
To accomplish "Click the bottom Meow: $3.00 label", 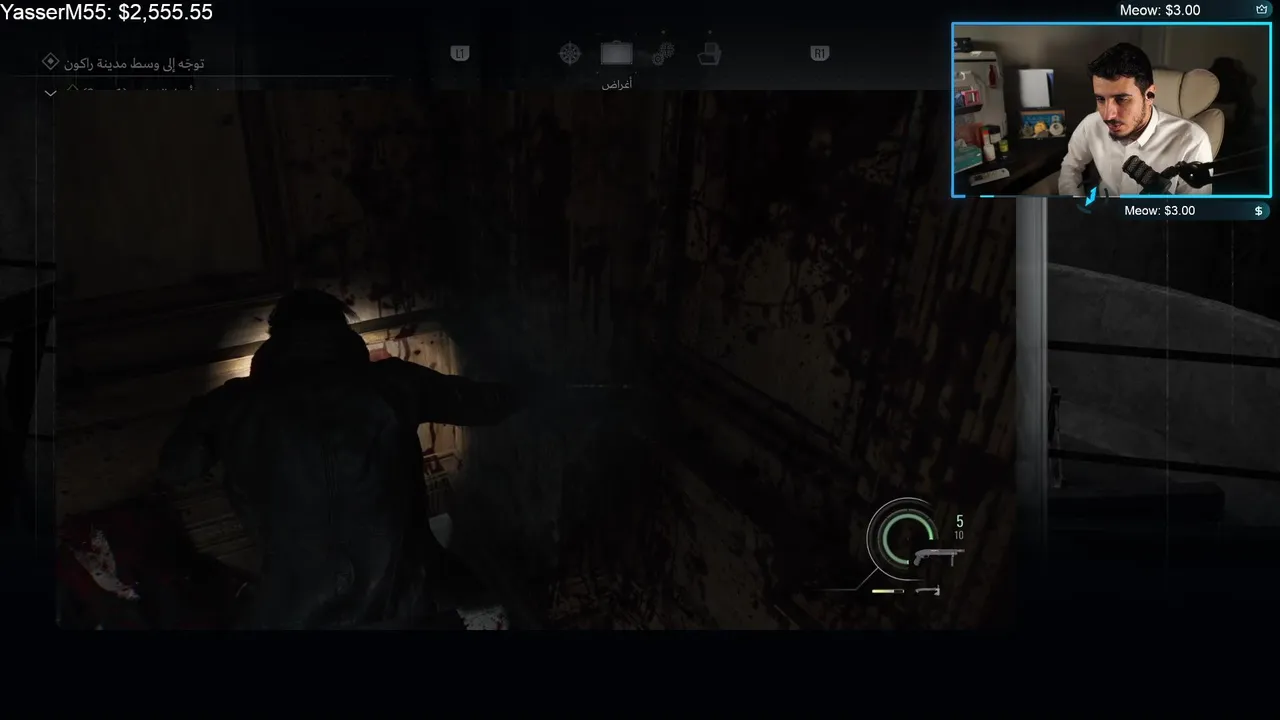I will coord(1160,211).
